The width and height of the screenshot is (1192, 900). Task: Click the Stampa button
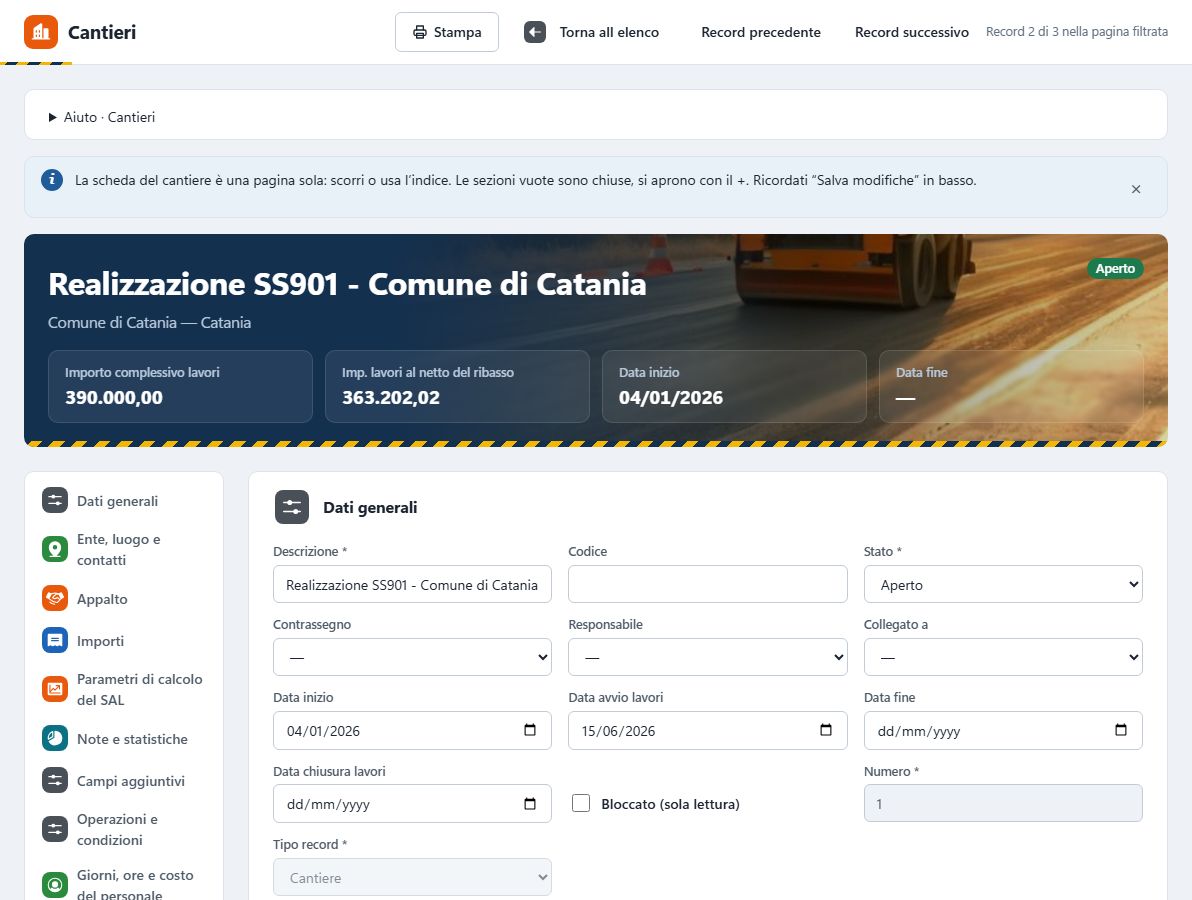(447, 32)
